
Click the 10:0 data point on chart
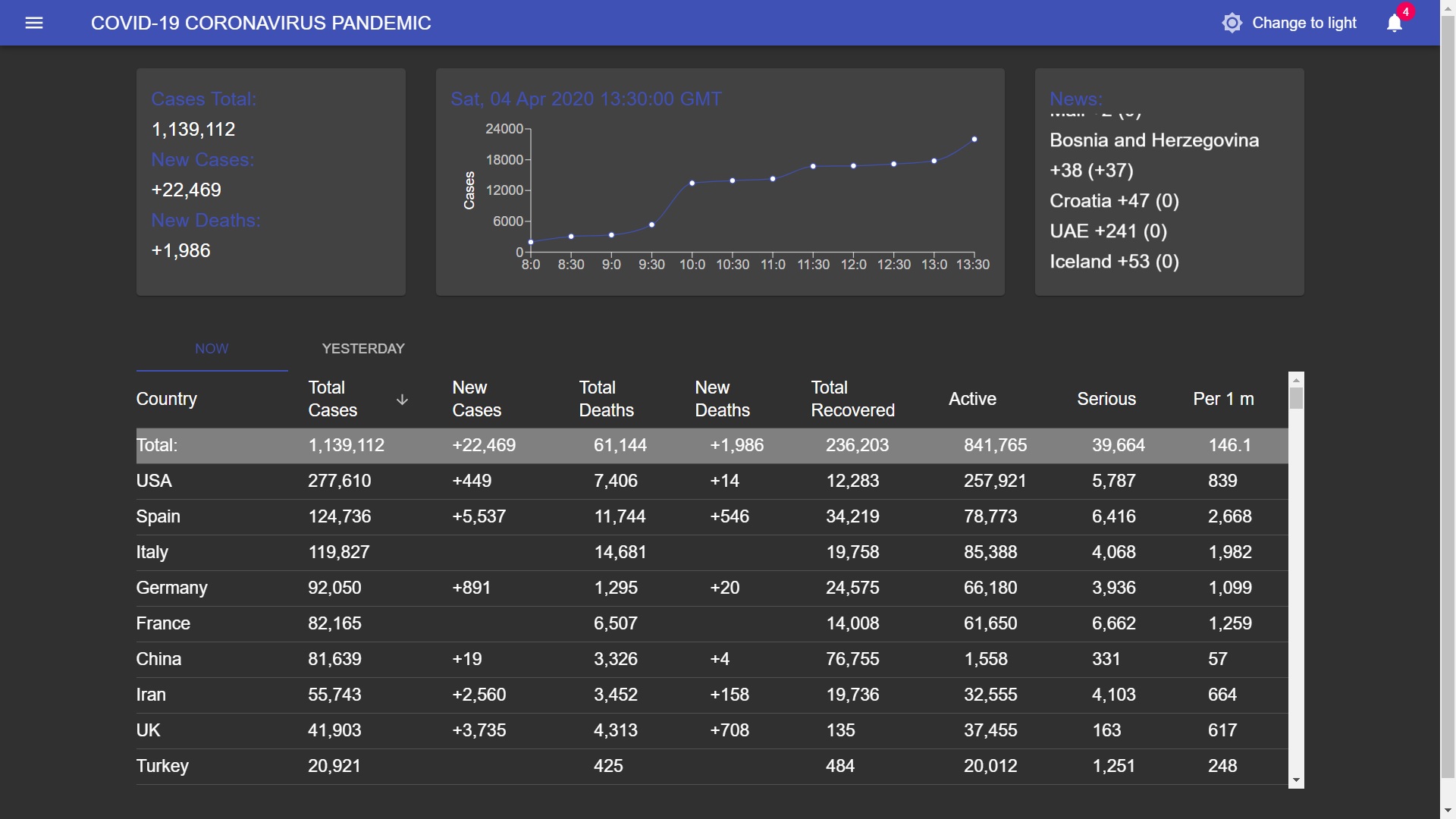(x=692, y=184)
